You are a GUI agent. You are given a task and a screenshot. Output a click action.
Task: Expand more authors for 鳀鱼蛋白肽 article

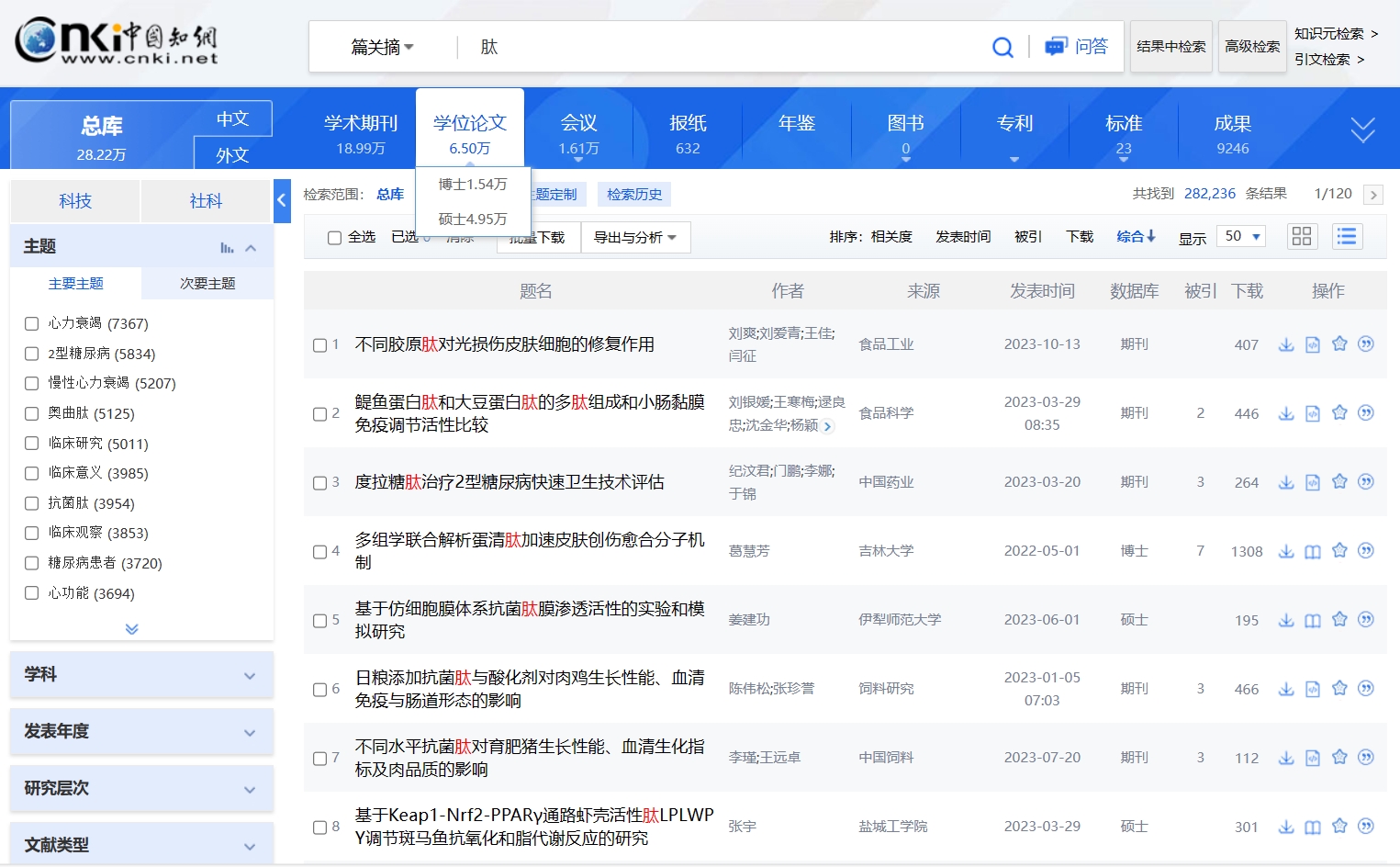tap(827, 426)
